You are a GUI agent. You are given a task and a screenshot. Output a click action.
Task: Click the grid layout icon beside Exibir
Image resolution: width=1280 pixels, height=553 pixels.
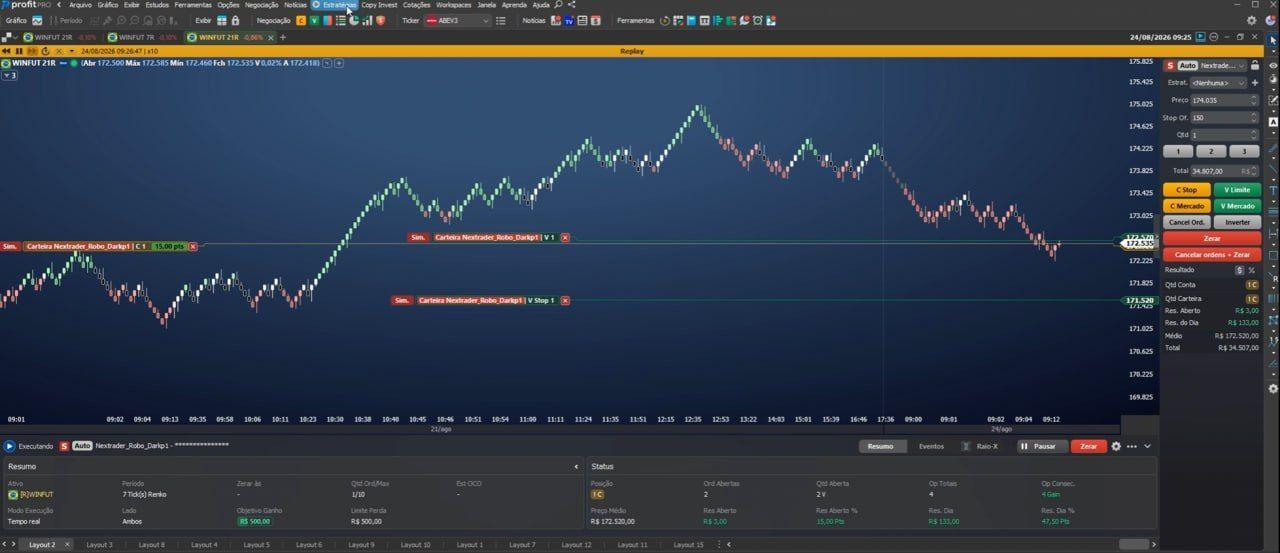coord(221,20)
